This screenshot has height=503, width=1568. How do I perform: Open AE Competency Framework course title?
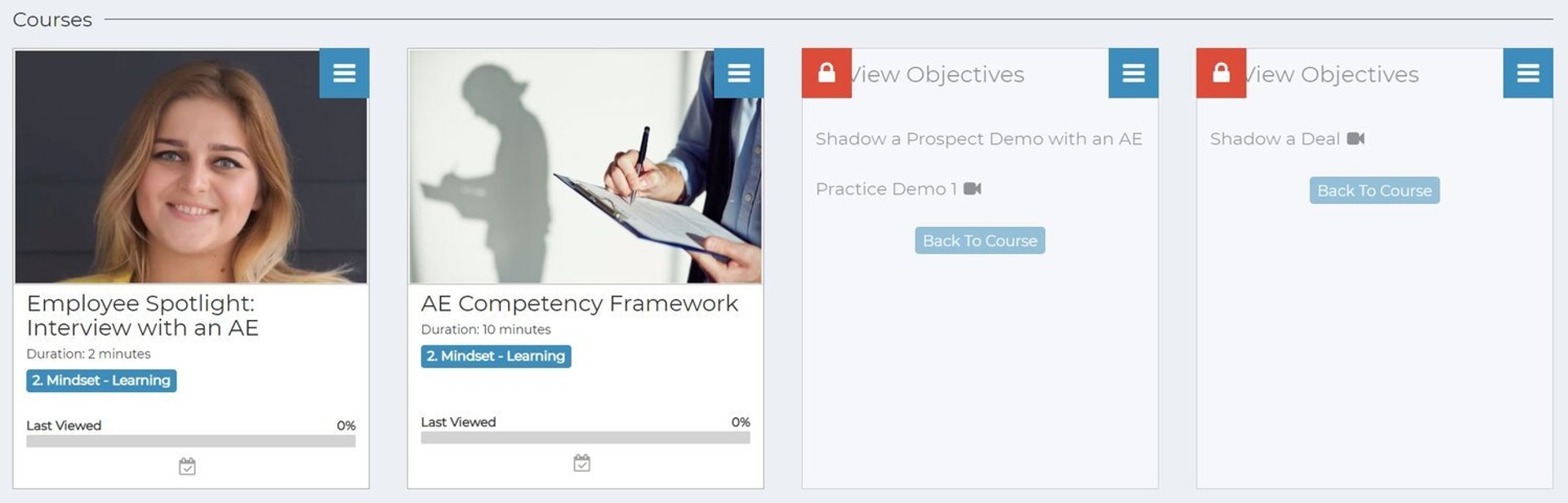pyautogui.click(x=579, y=303)
